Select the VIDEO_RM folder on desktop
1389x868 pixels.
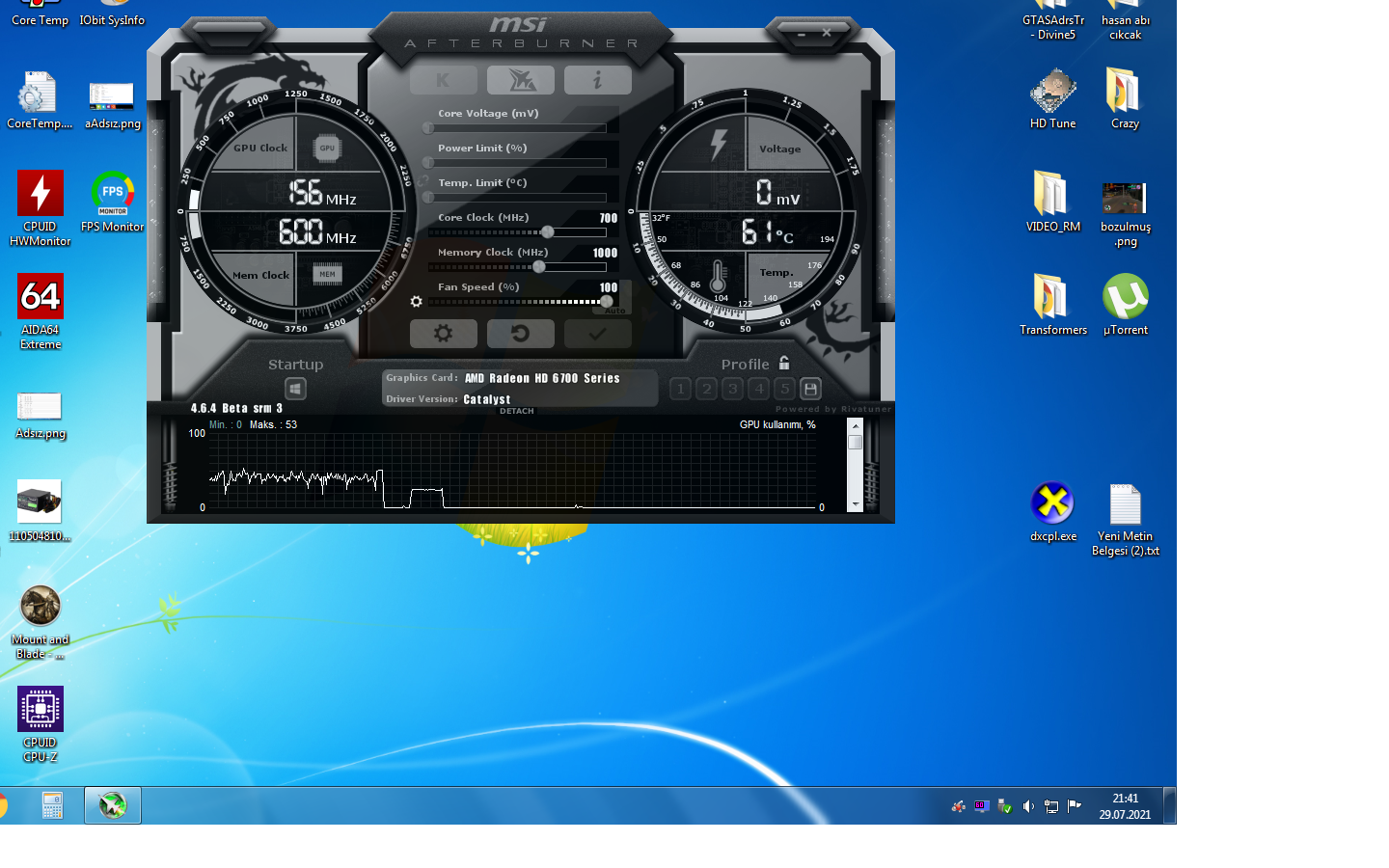point(1052,202)
